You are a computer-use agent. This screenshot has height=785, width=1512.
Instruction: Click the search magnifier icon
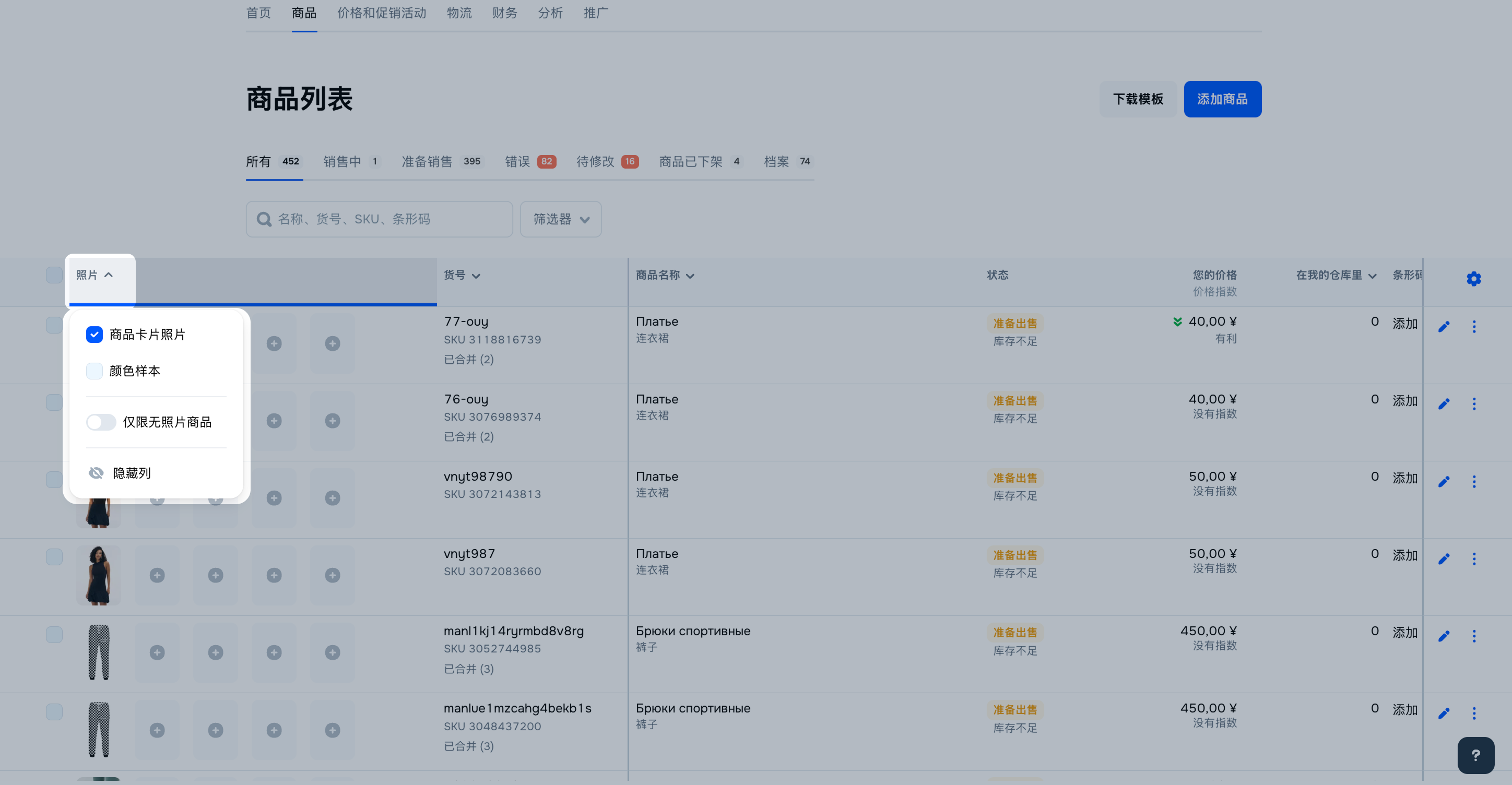264,219
